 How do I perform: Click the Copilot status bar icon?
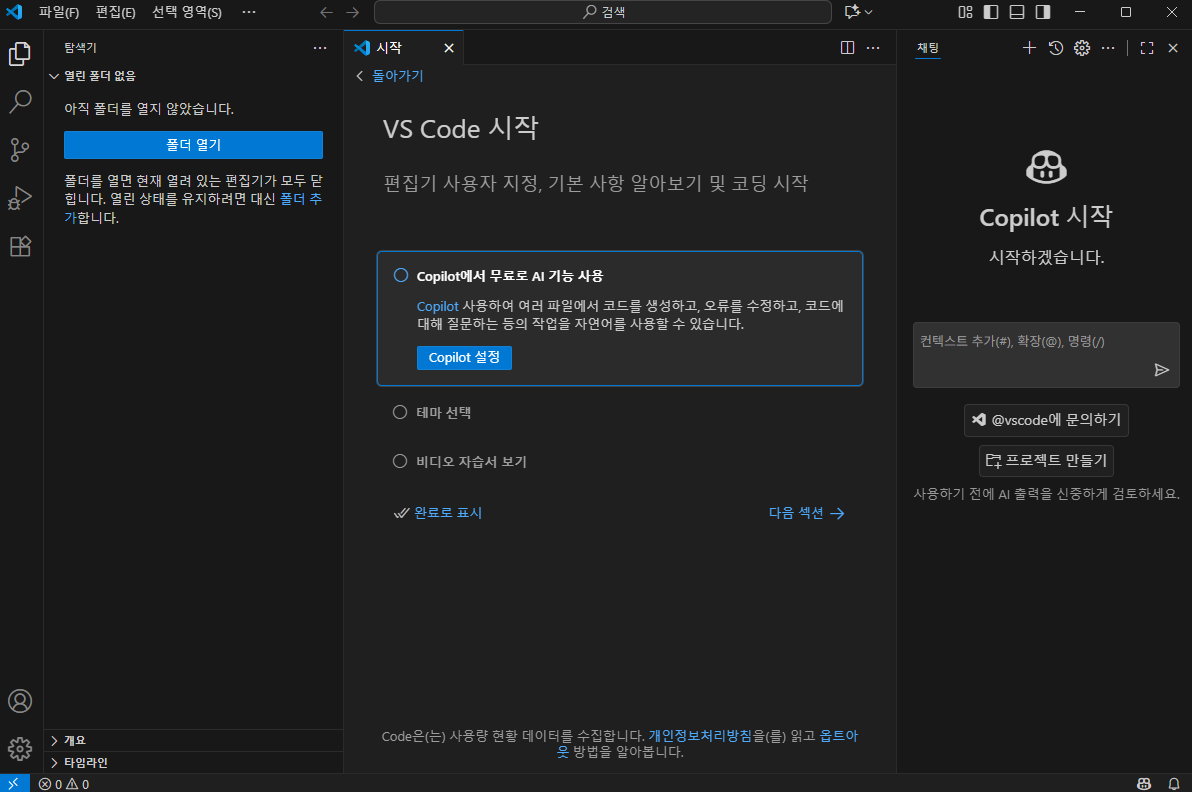point(1144,784)
